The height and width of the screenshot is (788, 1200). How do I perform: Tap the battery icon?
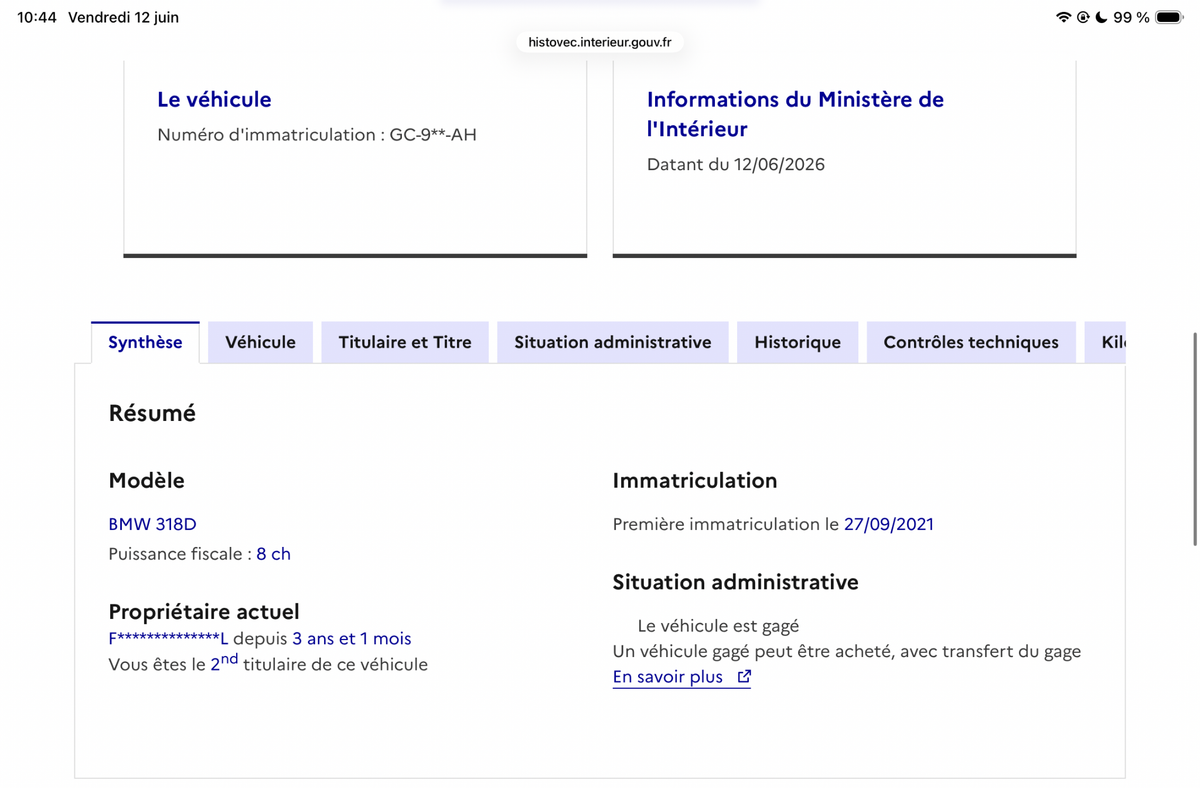1169,17
